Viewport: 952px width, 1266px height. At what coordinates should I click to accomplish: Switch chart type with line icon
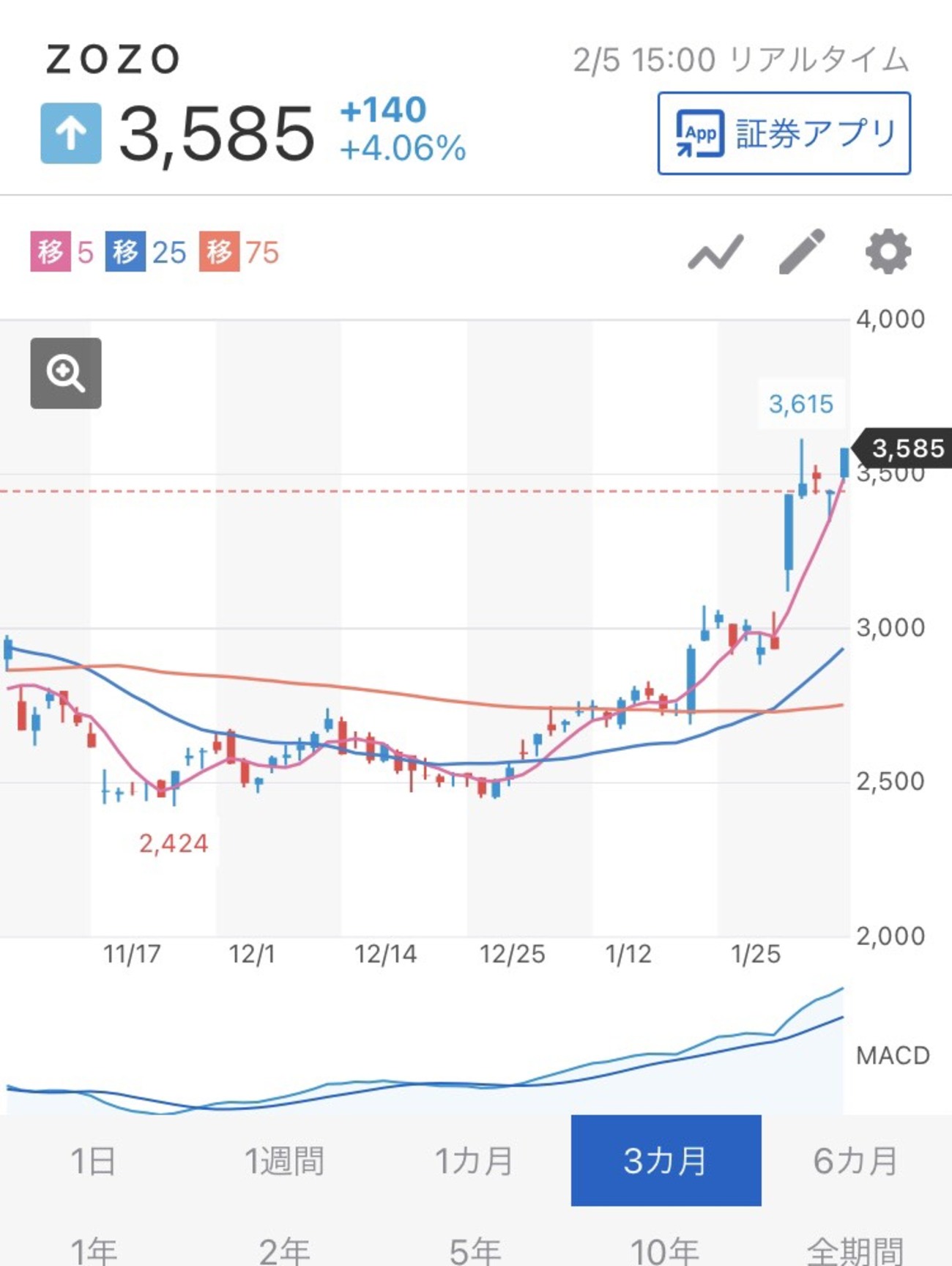[x=715, y=253]
